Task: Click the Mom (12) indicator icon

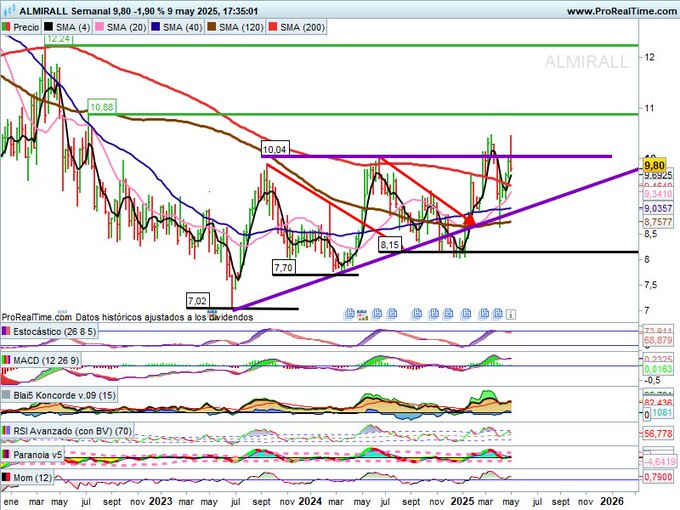Action: click(6, 477)
